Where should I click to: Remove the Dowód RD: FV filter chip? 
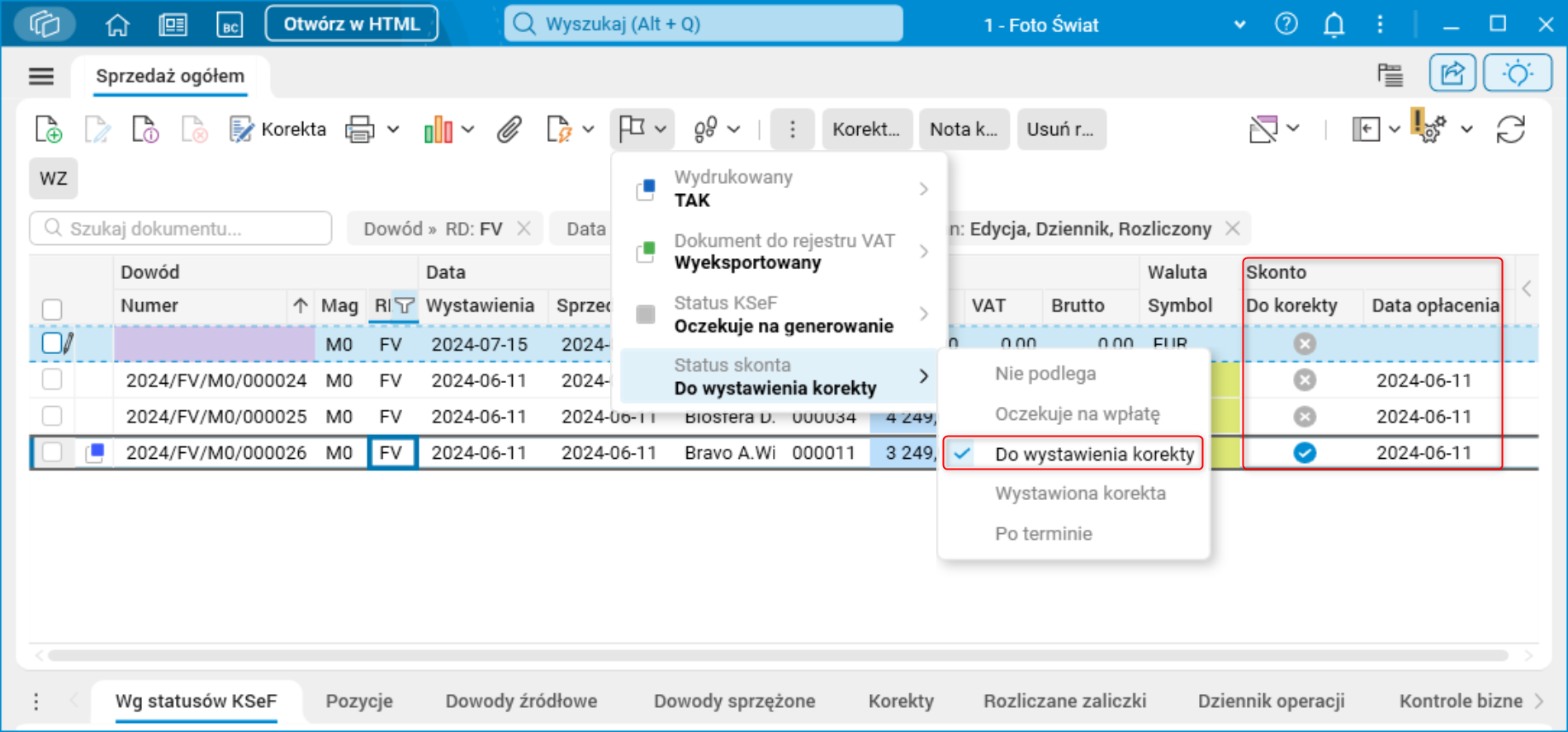523,229
